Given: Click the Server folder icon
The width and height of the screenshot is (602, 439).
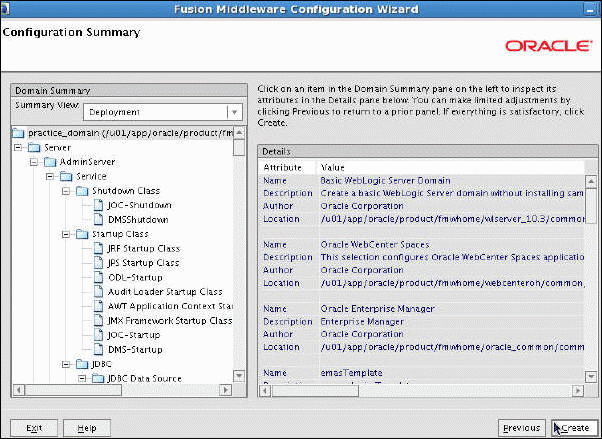Looking at the screenshot, I should pos(34,147).
